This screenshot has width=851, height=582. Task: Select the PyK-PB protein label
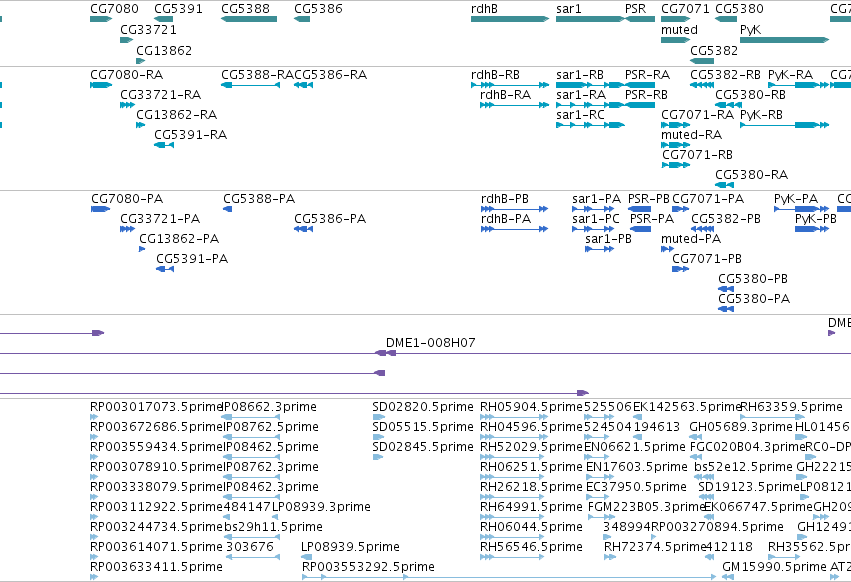coord(816,219)
